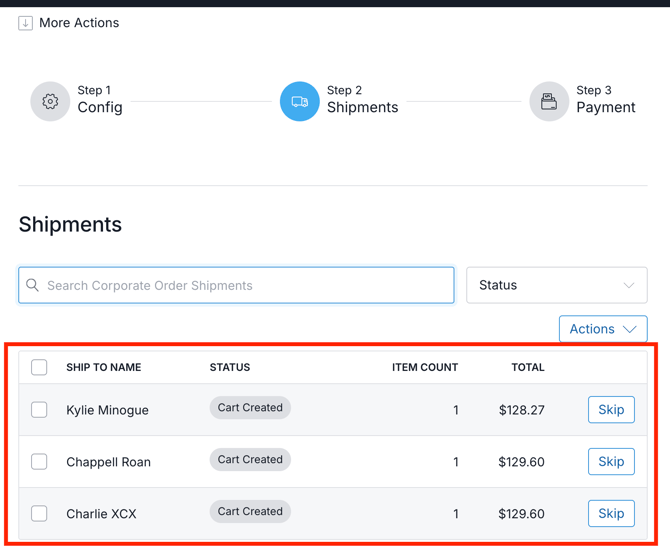Expand the Actions dropdown menu
Viewport: 670px width, 551px height.
pos(602,329)
